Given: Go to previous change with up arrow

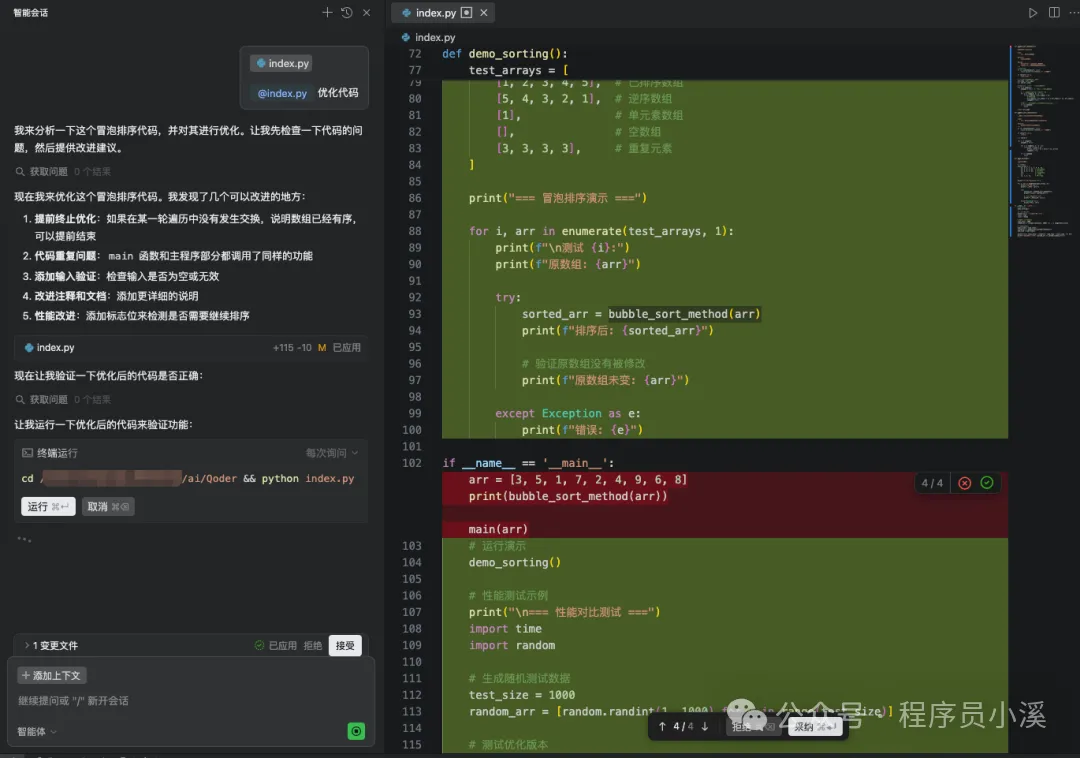Looking at the screenshot, I should 662,726.
